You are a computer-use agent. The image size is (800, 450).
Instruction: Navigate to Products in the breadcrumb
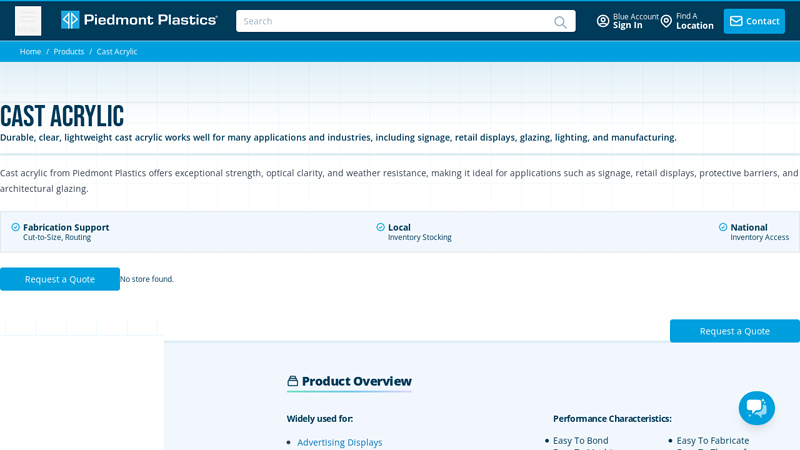[x=69, y=52]
